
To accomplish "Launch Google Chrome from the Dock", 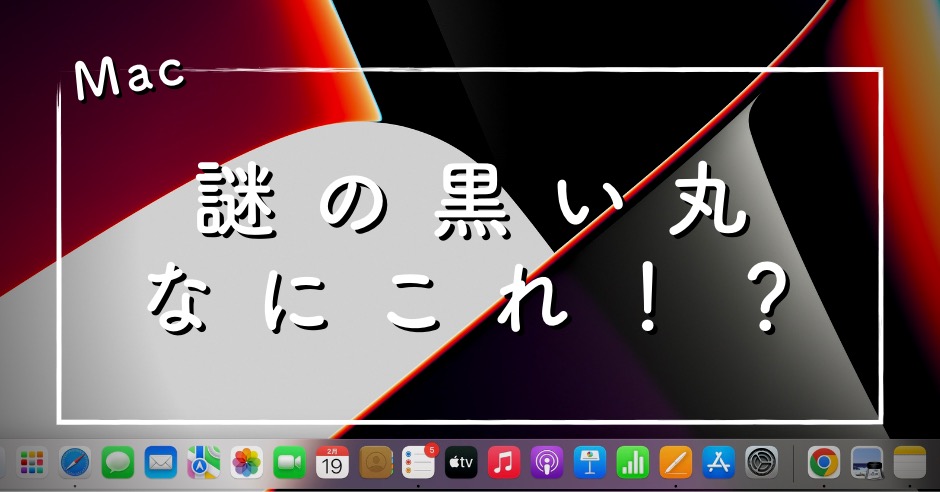I will (823, 462).
